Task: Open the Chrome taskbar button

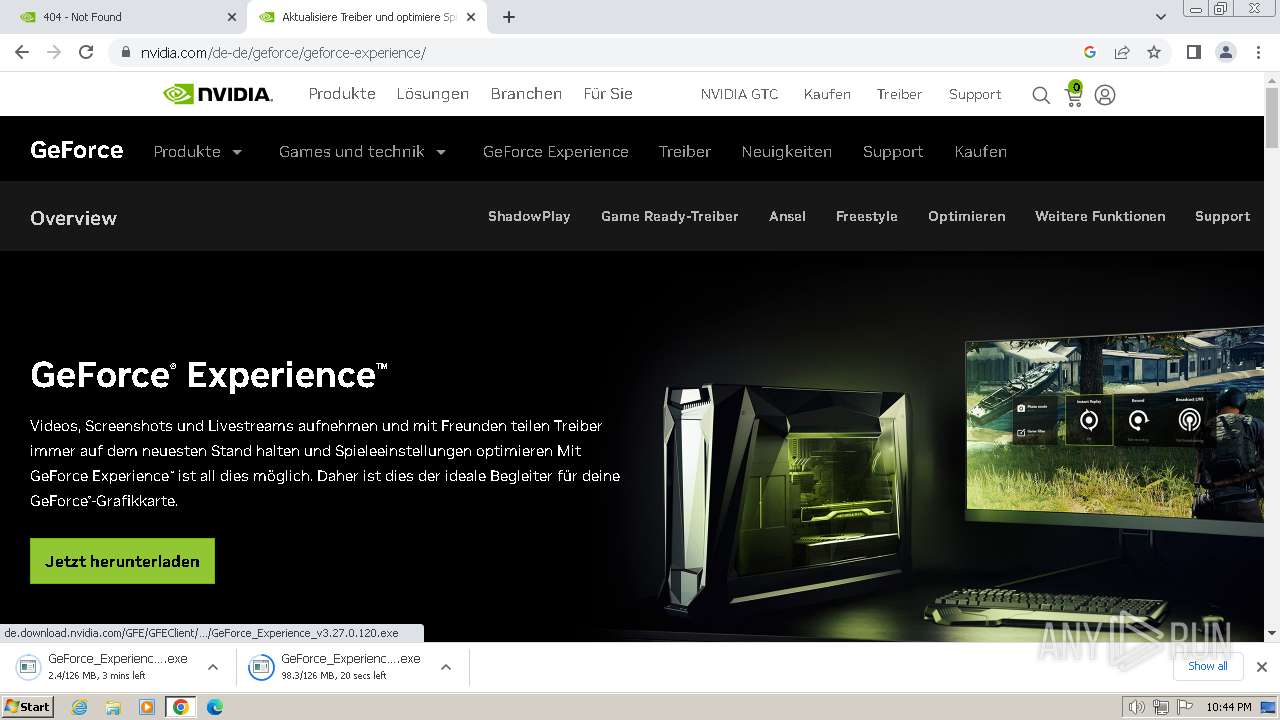Action: coord(181,707)
